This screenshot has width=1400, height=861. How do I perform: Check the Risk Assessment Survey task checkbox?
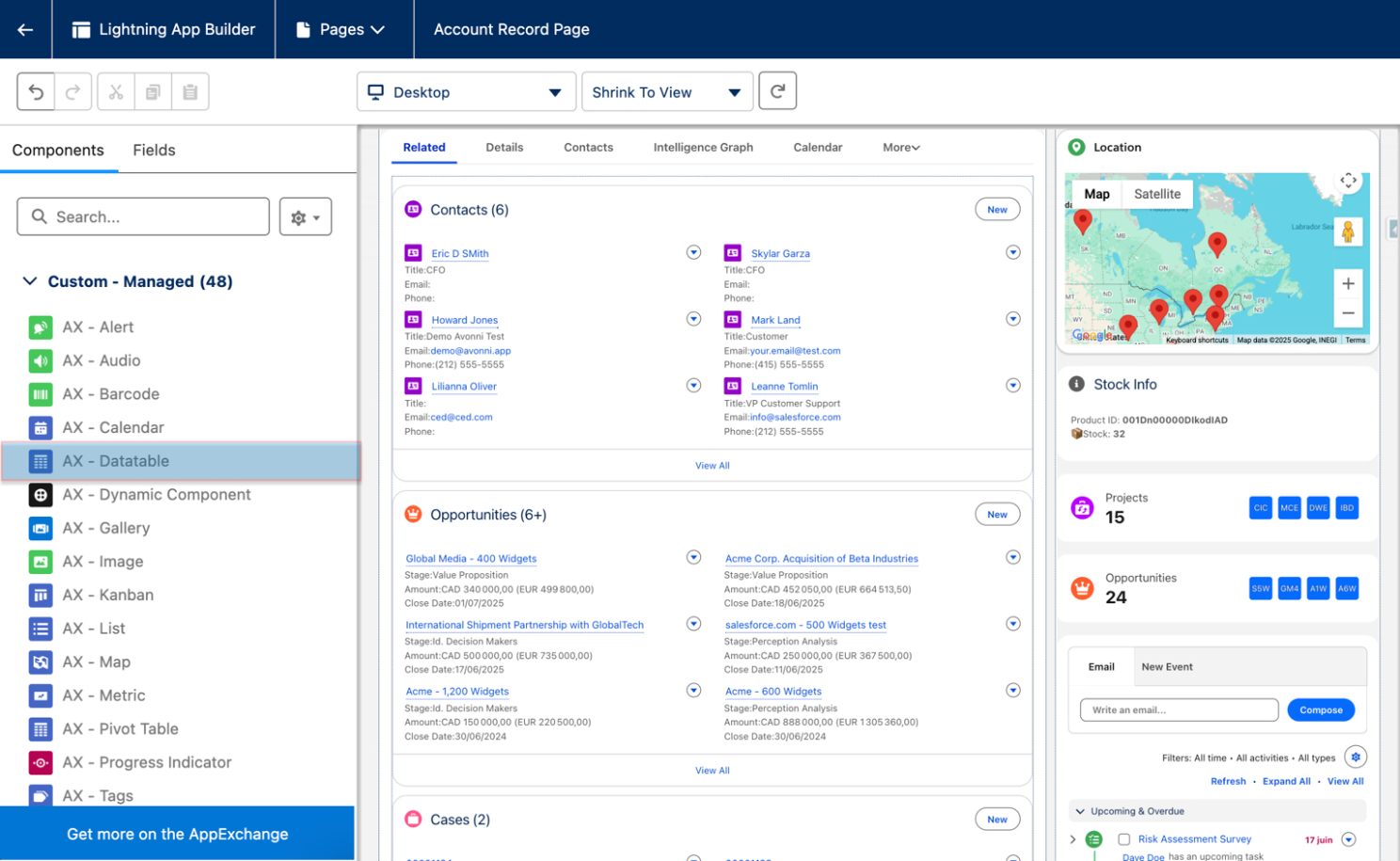1123,839
